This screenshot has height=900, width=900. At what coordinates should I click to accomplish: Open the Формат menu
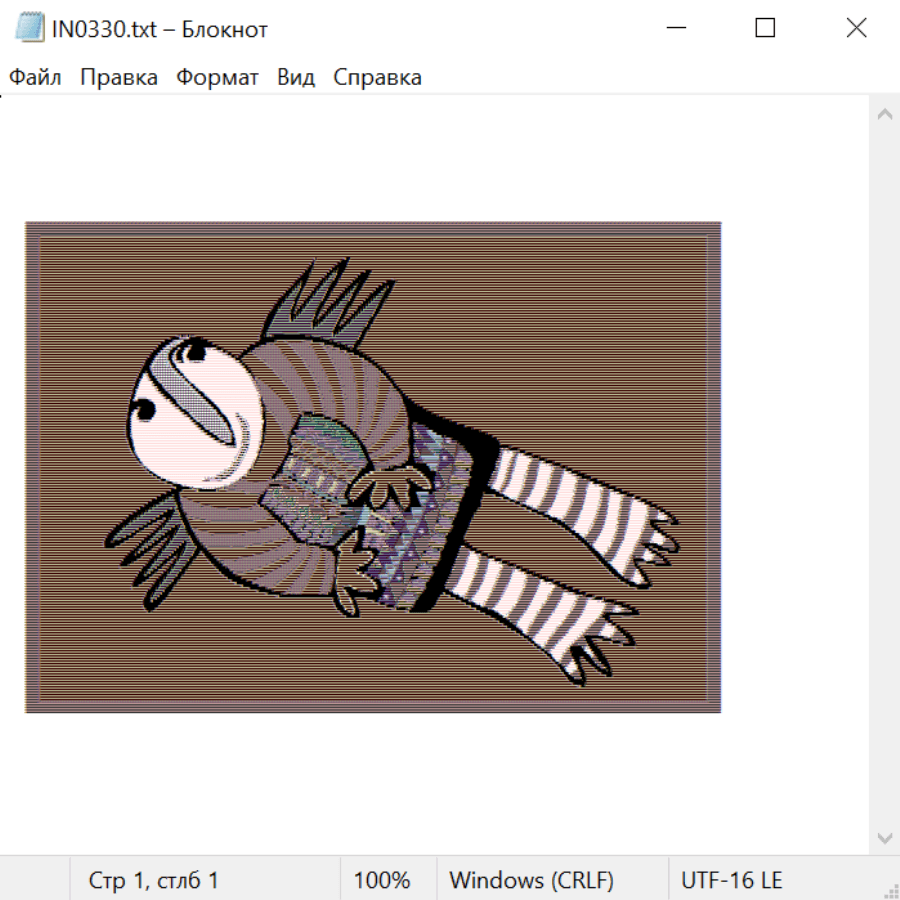pos(217,78)
